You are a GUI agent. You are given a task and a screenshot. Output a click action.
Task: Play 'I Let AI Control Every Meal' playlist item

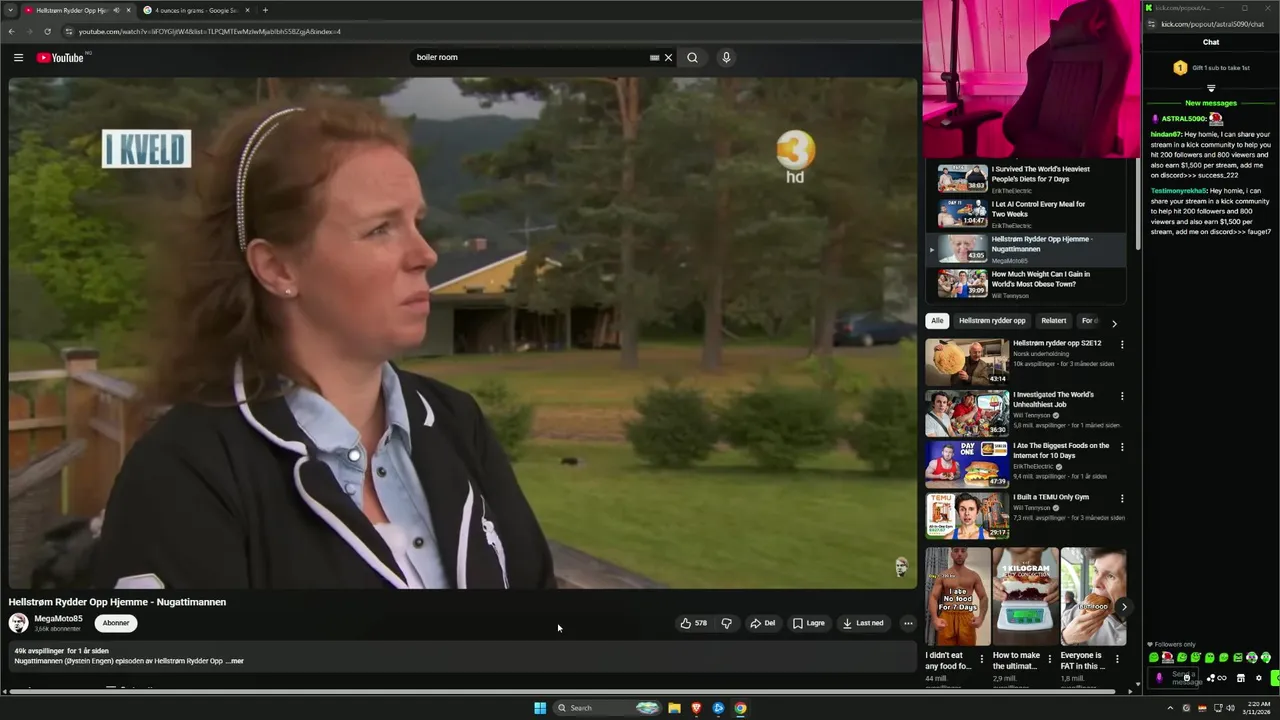click(x=1026, y=213)
